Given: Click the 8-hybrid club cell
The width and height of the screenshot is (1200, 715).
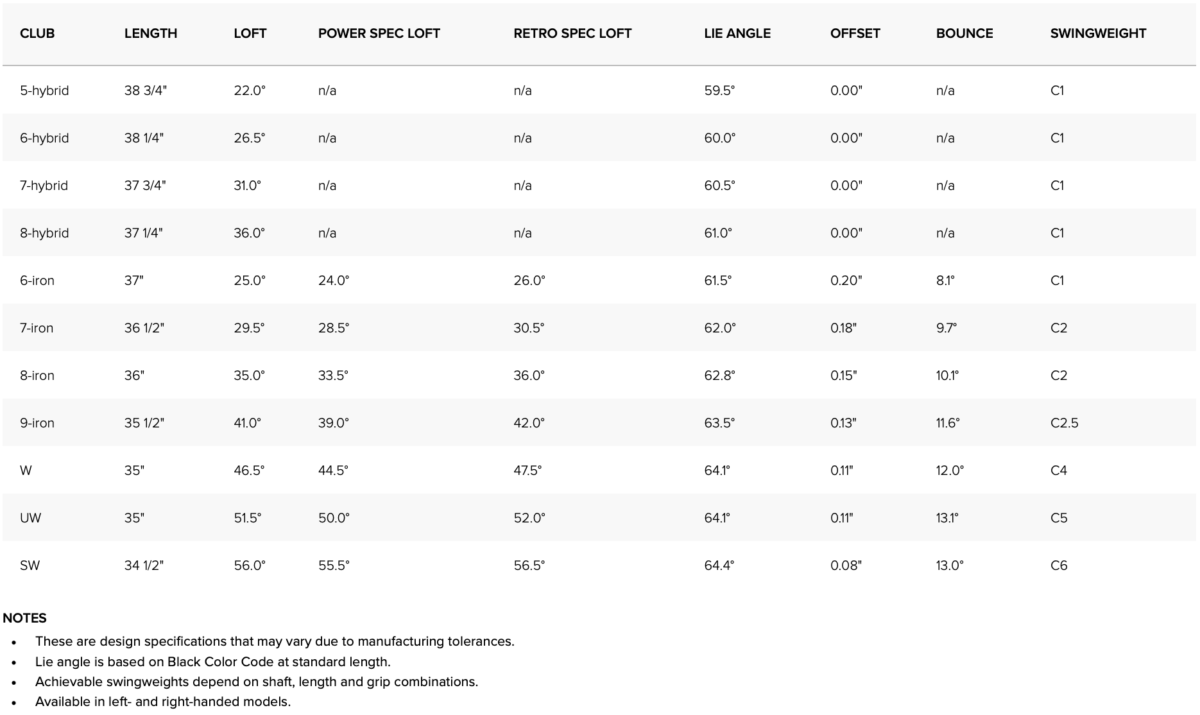Looking at the screenshot, I should coord(44,233).
